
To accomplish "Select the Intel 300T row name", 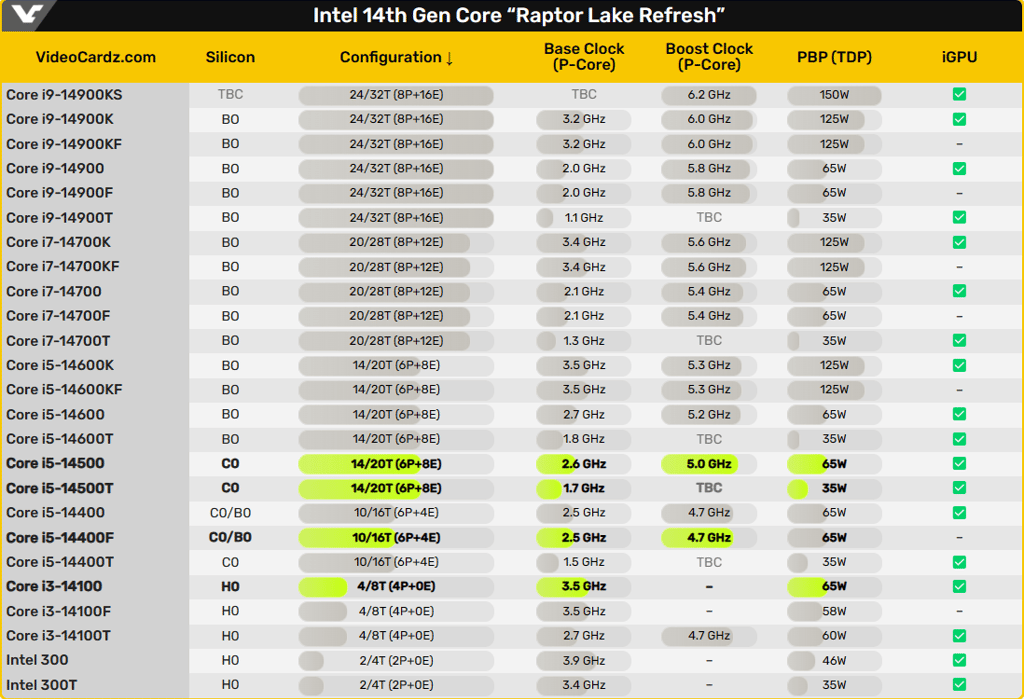I will point(41,685).
